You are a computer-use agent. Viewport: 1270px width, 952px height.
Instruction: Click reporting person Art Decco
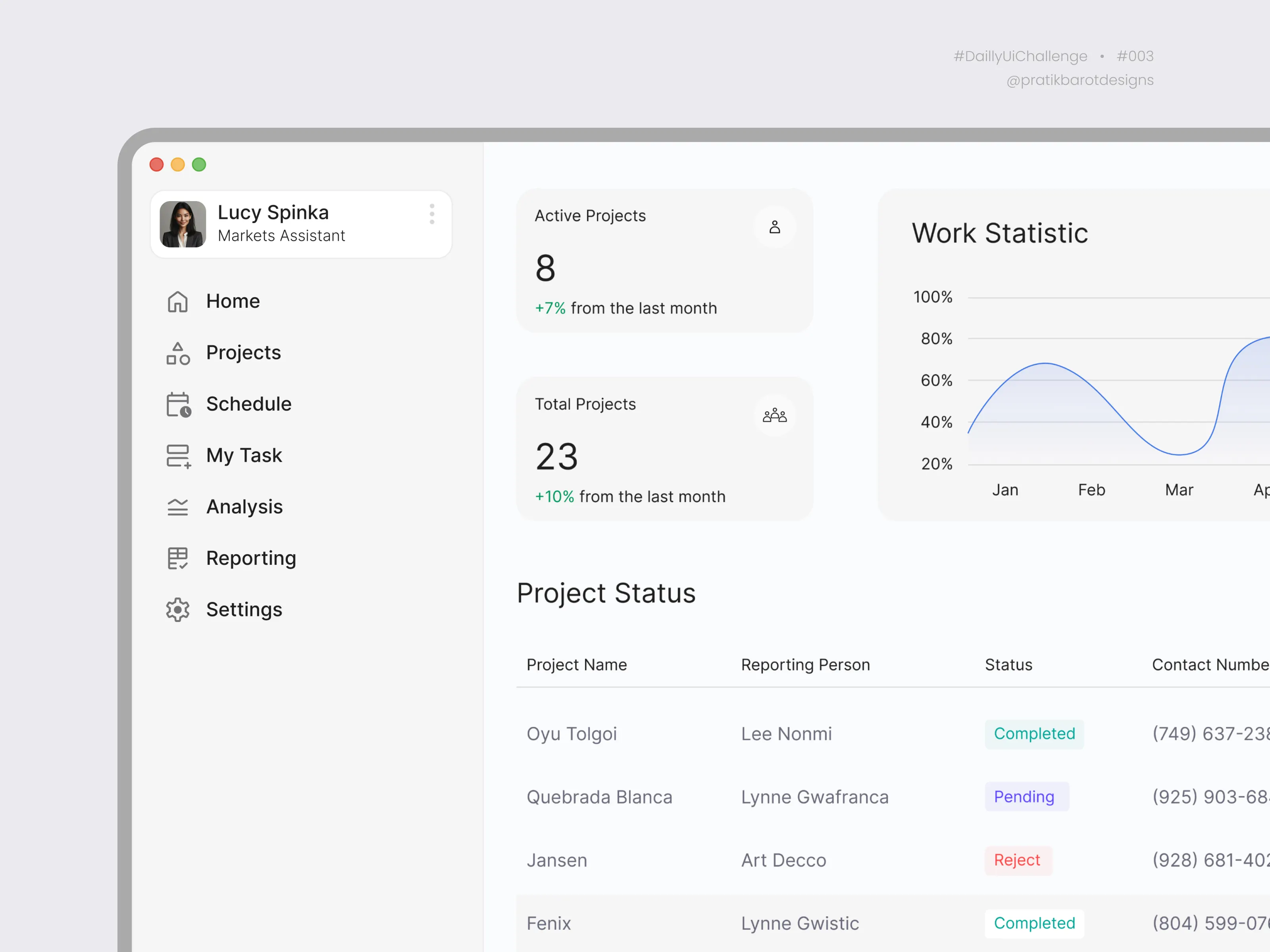coord(783,860)
